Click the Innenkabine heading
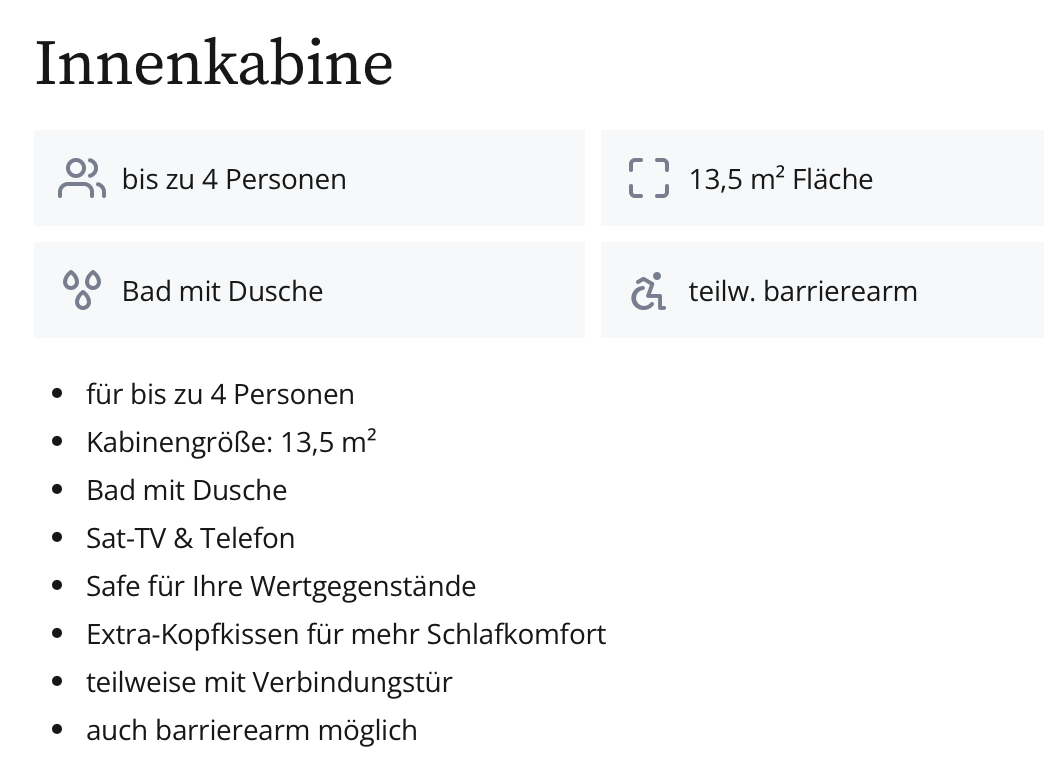 [x=214, y=63]
